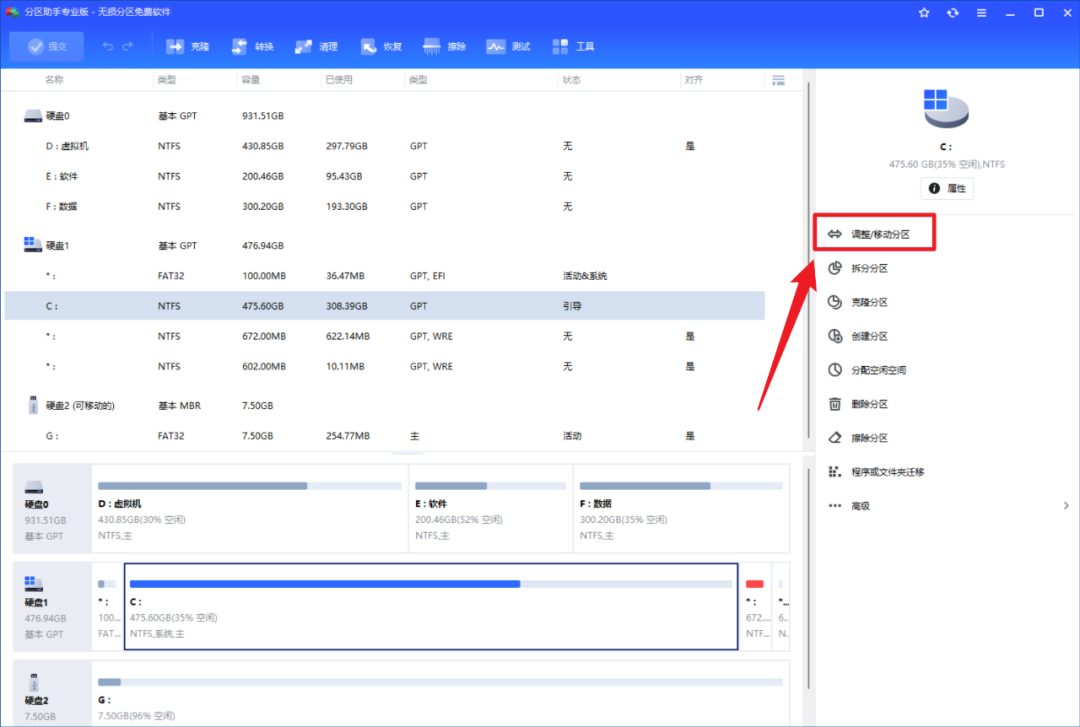
Task: Open the hamburger menu in title bar
Action: 982,12
